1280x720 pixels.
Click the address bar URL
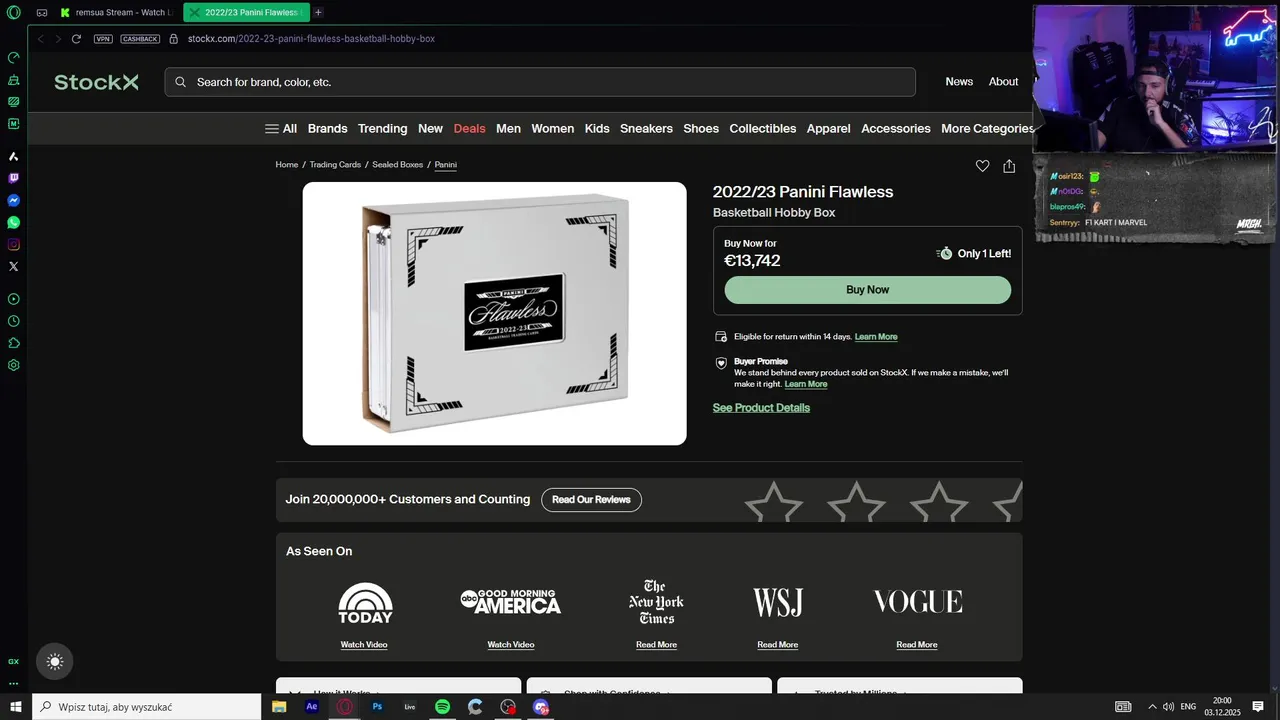pyautogui.click(x=311, y=39)
